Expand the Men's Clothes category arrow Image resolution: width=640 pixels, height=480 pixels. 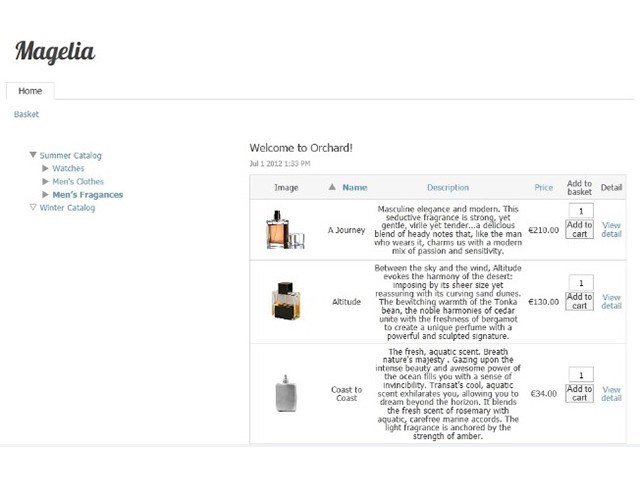click(x=45, y=181)
